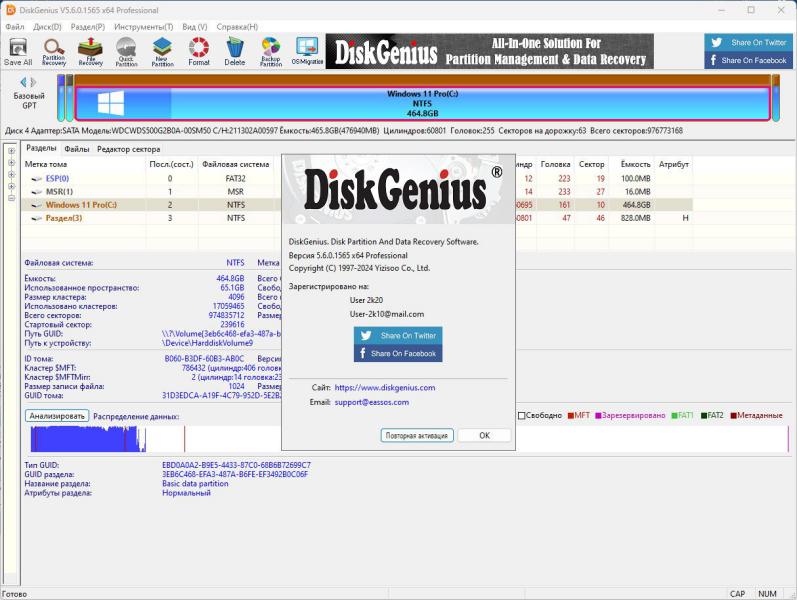
Task: Click the dark green FAT2 legend swatch
Action: pos(704,415)
